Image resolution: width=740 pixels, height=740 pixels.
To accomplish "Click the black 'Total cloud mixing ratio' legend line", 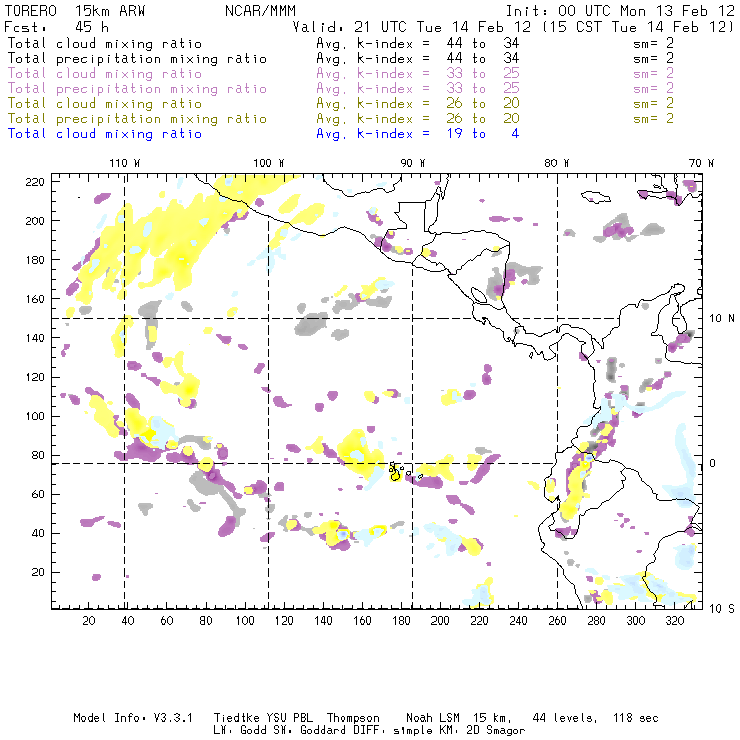I will pos(105,43).
